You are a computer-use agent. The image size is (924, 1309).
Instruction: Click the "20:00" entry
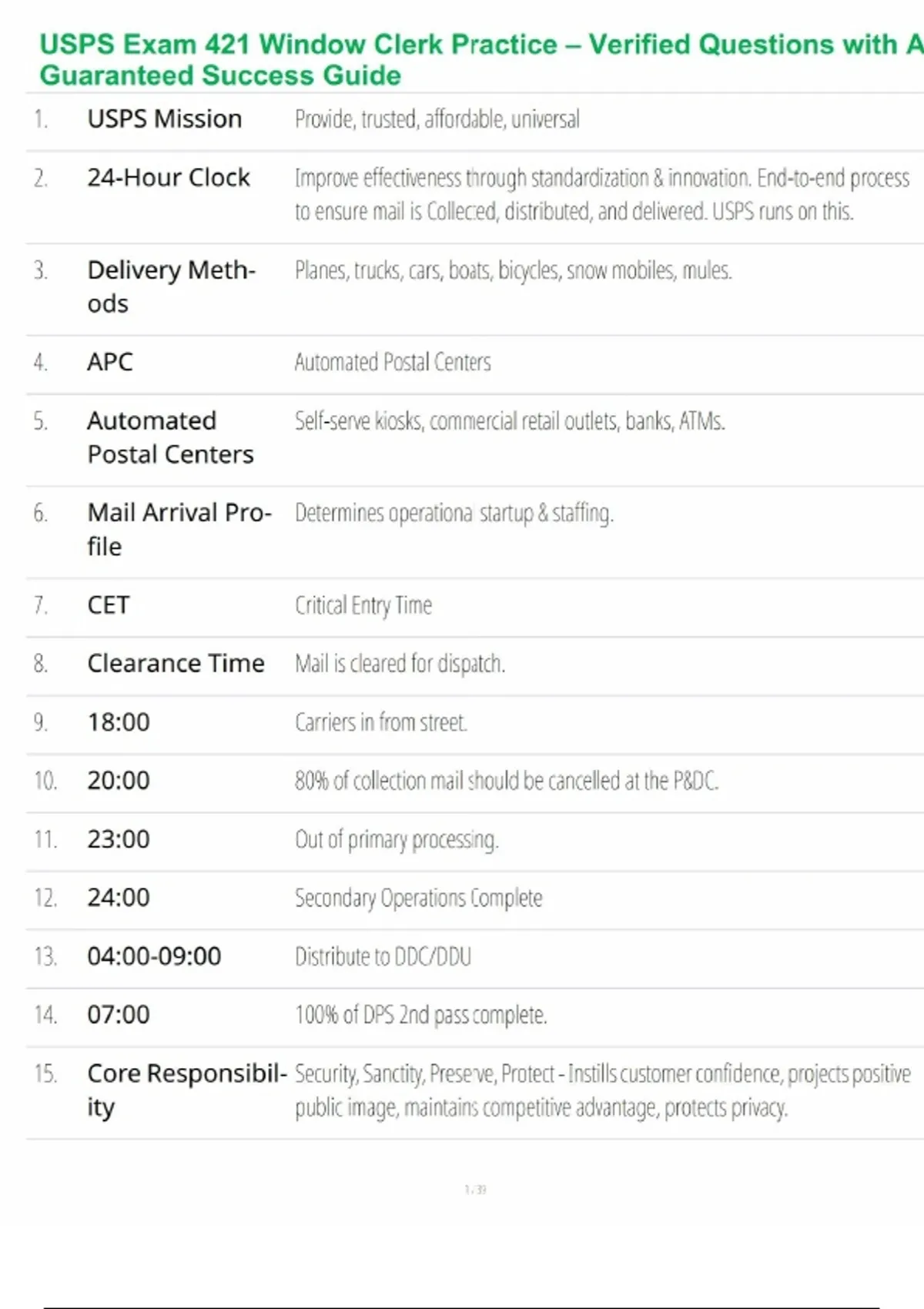pos(119,781)
